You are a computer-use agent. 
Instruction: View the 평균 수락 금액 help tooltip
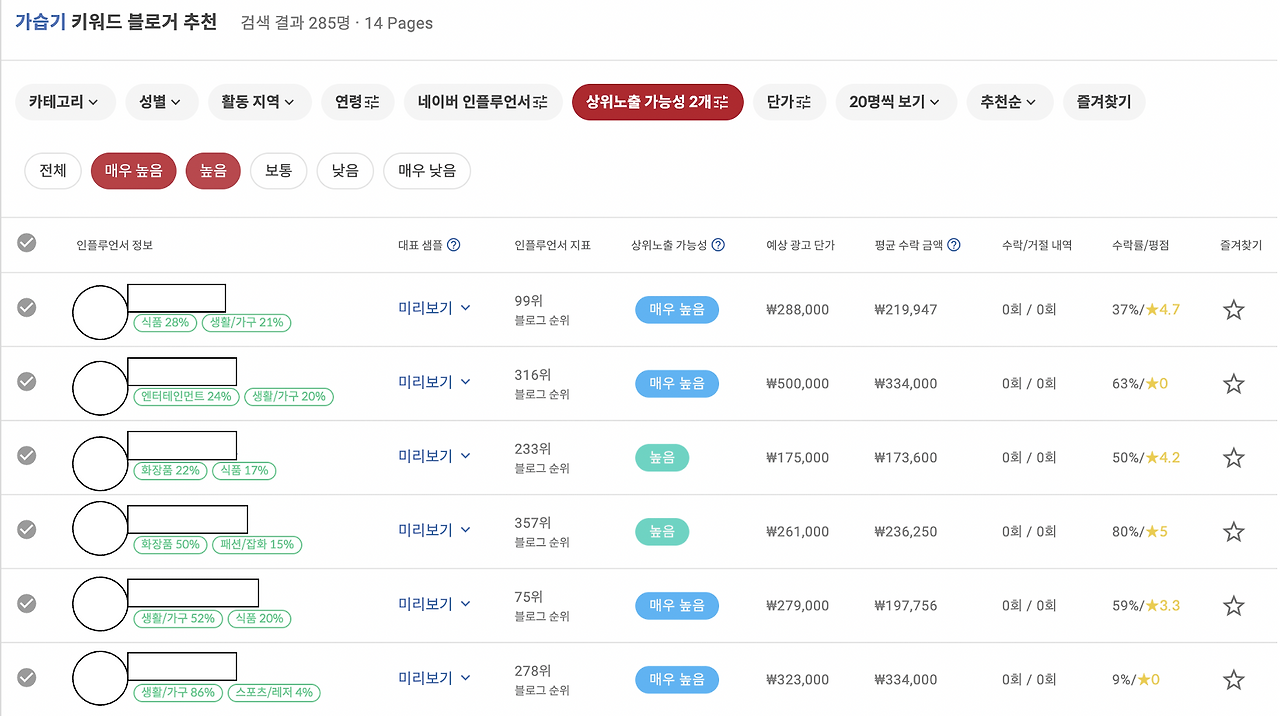pos(954,244)
